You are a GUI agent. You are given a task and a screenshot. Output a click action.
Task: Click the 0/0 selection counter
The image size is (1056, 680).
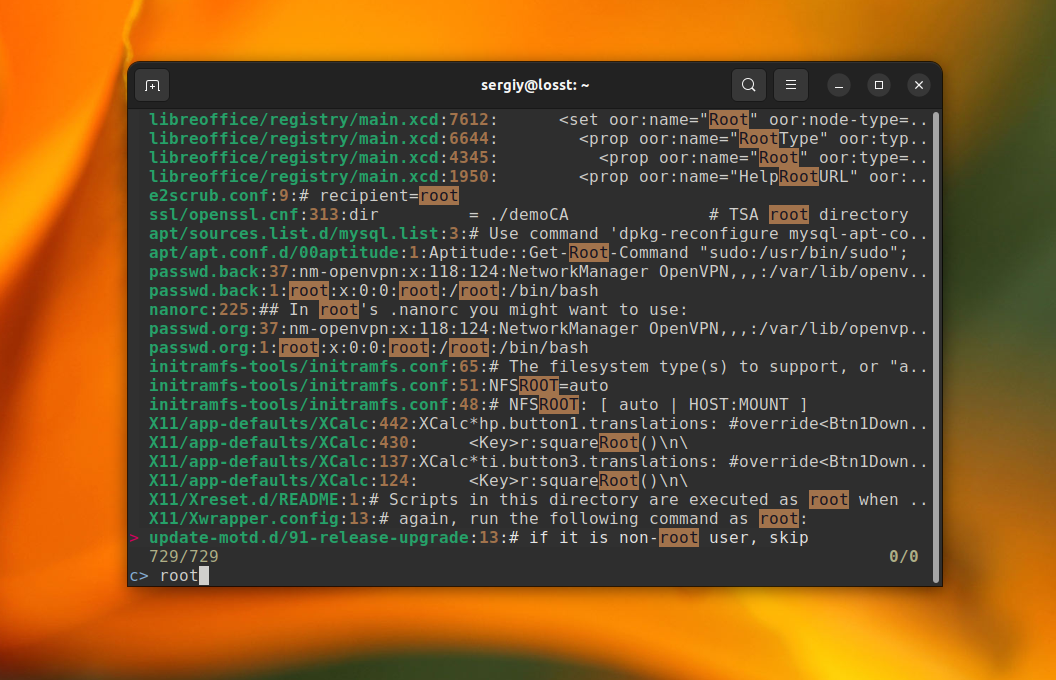(903, 557)
